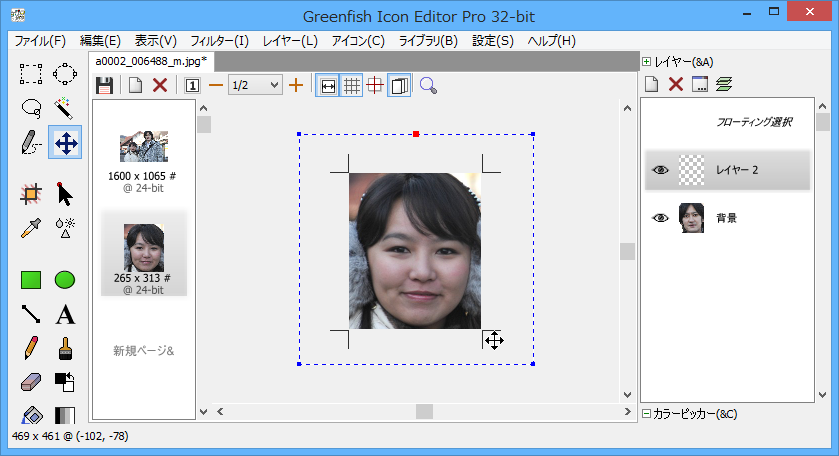Expand the レイヤー(&A) panel header
The height and width of the screenshot is (456, 839).
click(x=647, y=61)
